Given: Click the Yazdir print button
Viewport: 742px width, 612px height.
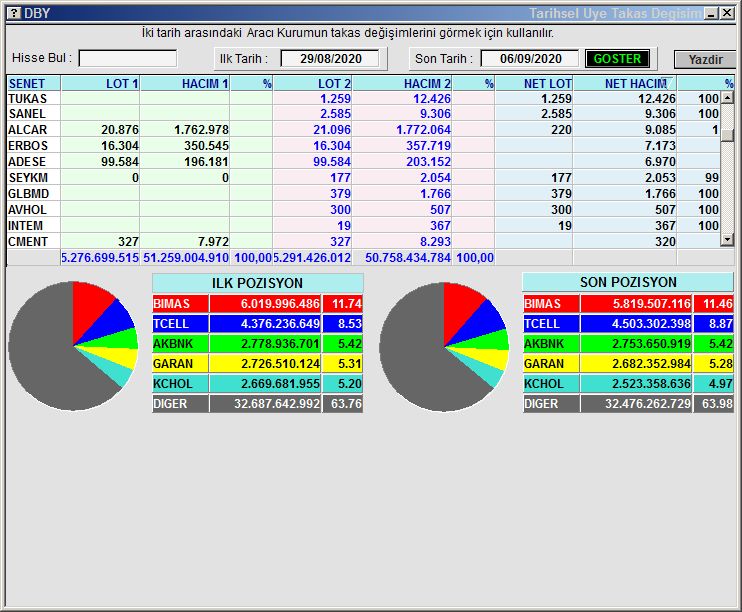Looking at the screenshot, I should click(705, 60).
